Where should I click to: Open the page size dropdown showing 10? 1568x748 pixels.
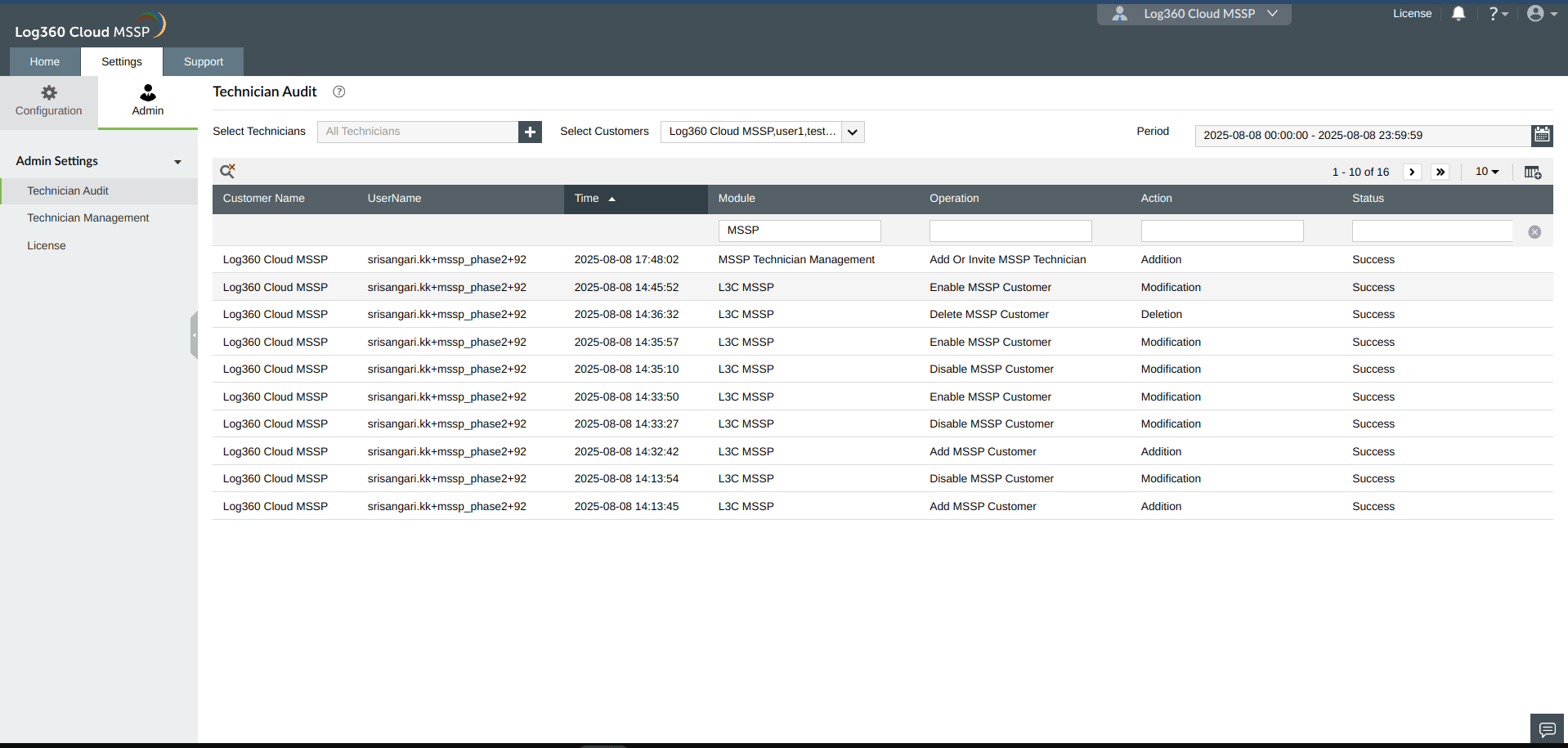pyautogui.click(x=1486, y=172)
